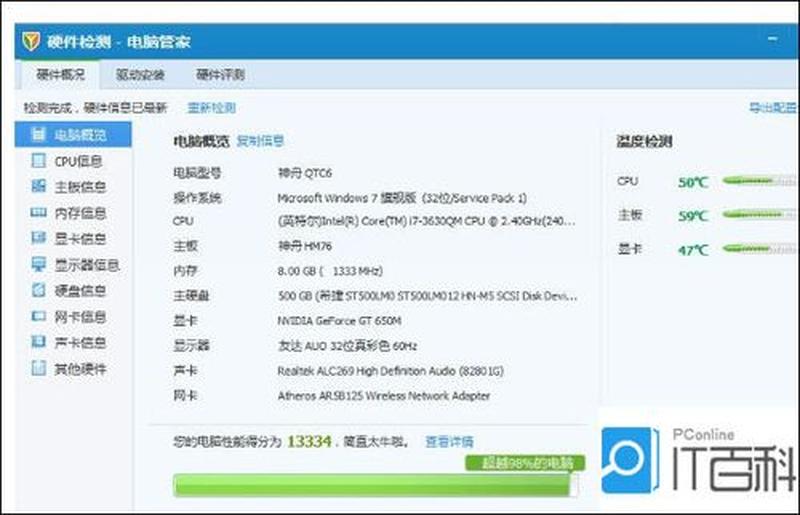Screen dimensions: 800x515
Task: Click the green performance score bar
Action: [x=375, y=485]
